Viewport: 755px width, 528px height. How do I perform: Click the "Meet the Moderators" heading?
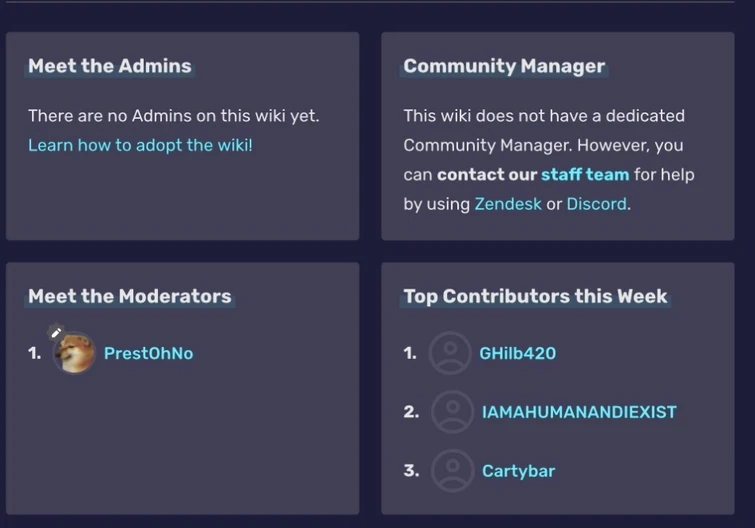click(x=130, y=296)
